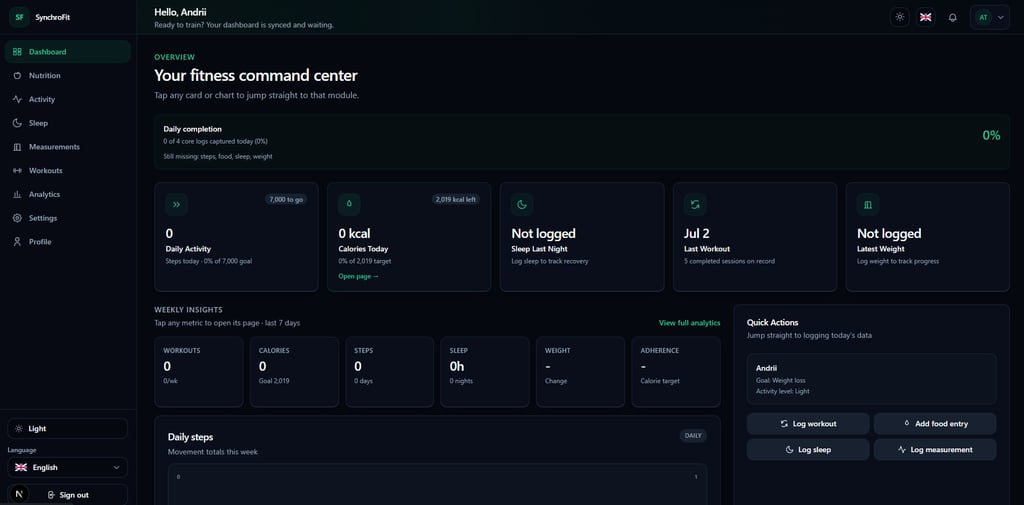Image resolution: width=1024 pixels, height=505 pixels.
Task: Click the Quick Actions heading
Action: point(773,323)
